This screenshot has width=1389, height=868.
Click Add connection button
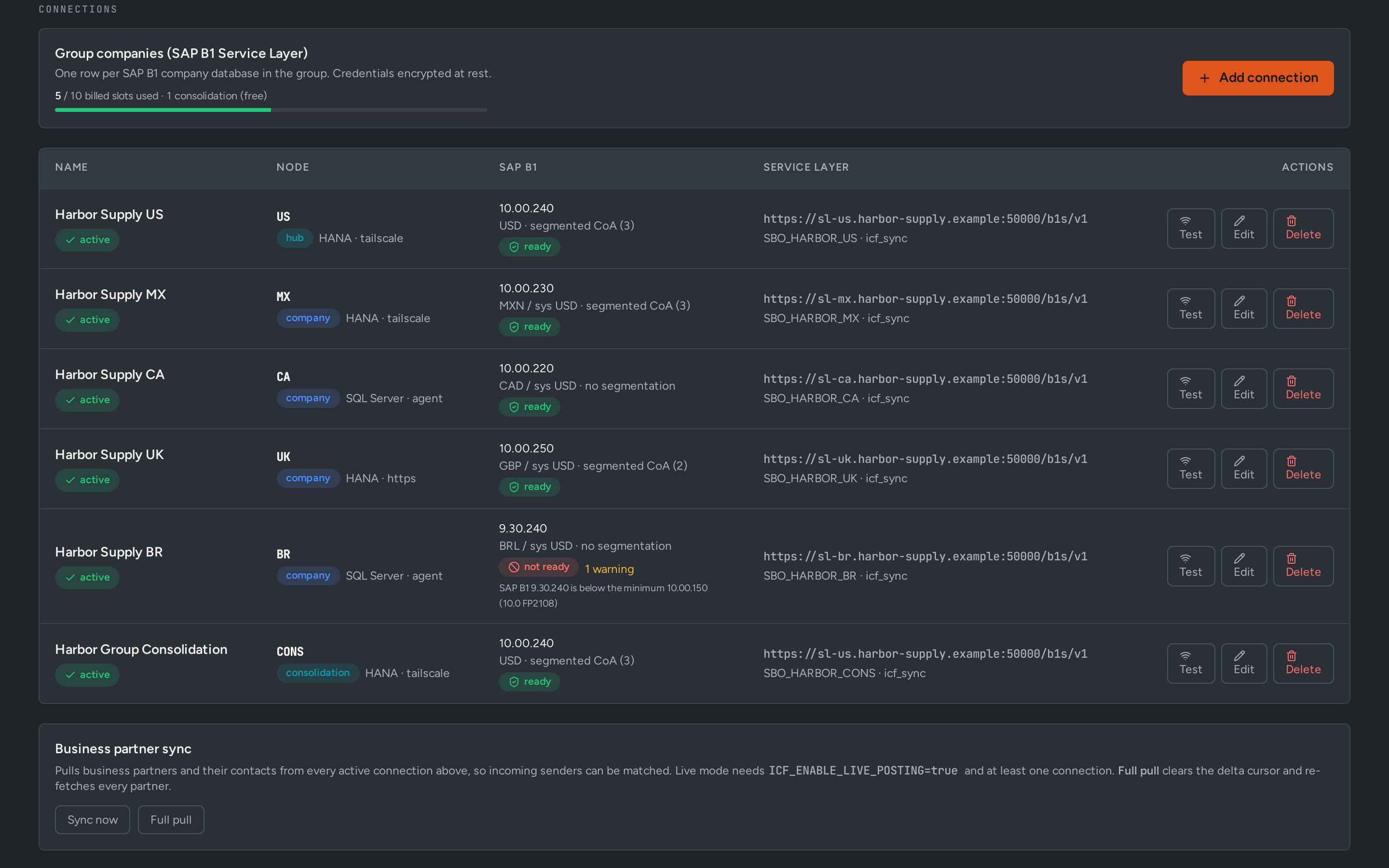coord(1257,78)
